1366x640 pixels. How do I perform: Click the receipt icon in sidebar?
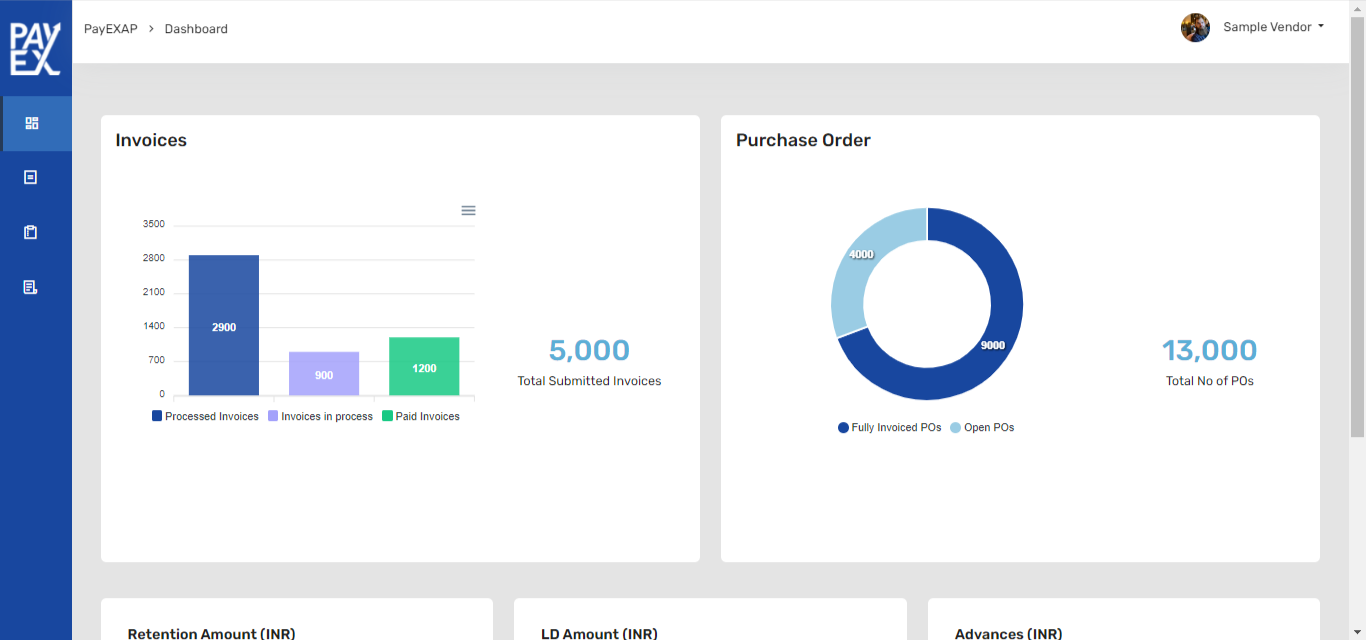31,287
